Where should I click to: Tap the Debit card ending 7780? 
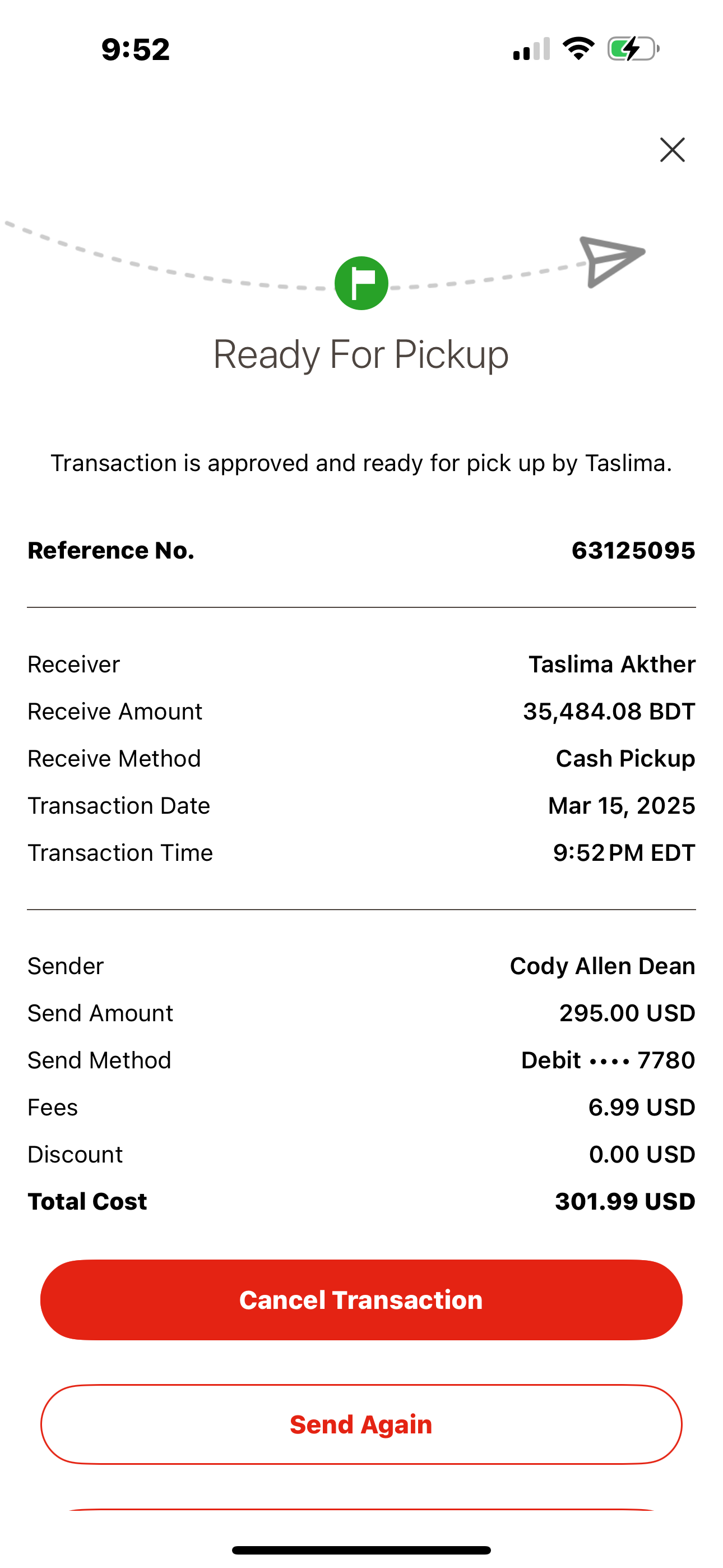[x=608, y=1060]
